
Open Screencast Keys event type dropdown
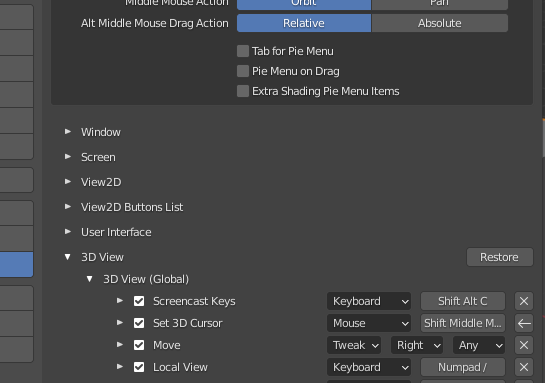click(x=369, y=301)
